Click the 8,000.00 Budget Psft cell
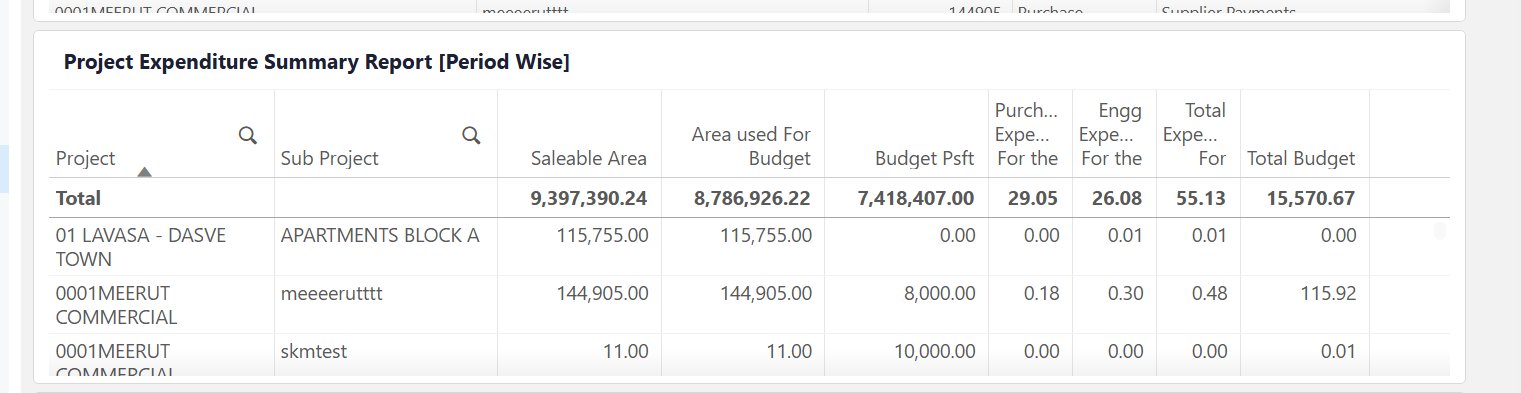Screen dimensions: 1521x393 935,294
